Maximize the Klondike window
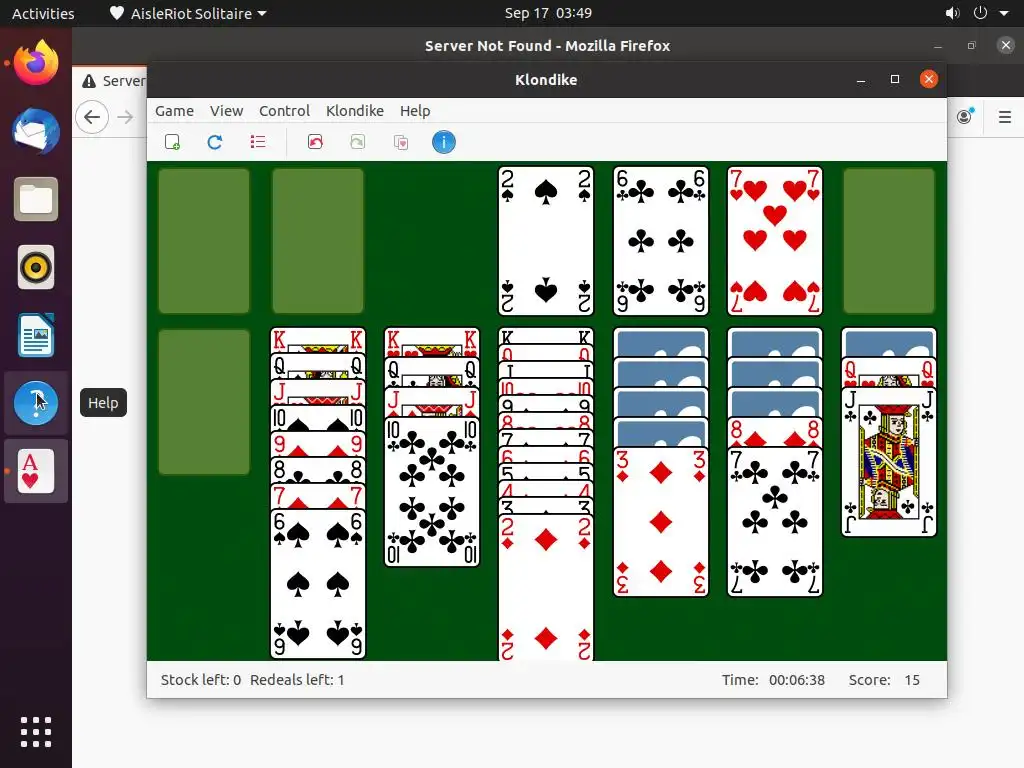Viewport: 1024px width, 768px height. [x=895, y=79]
